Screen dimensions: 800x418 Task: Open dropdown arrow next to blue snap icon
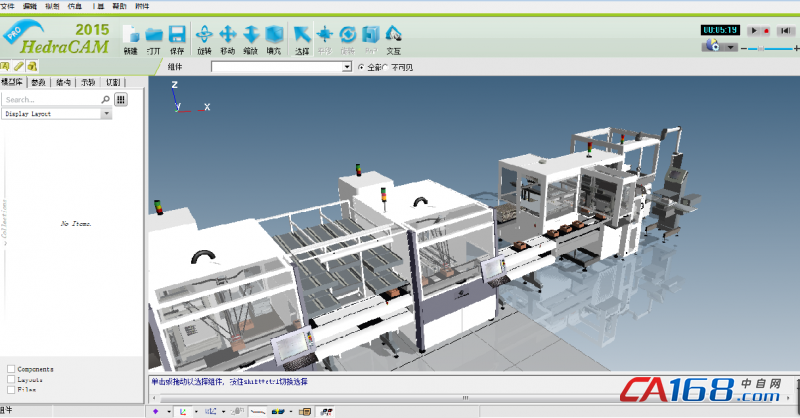pyautogui.click(x=223, y=411)
